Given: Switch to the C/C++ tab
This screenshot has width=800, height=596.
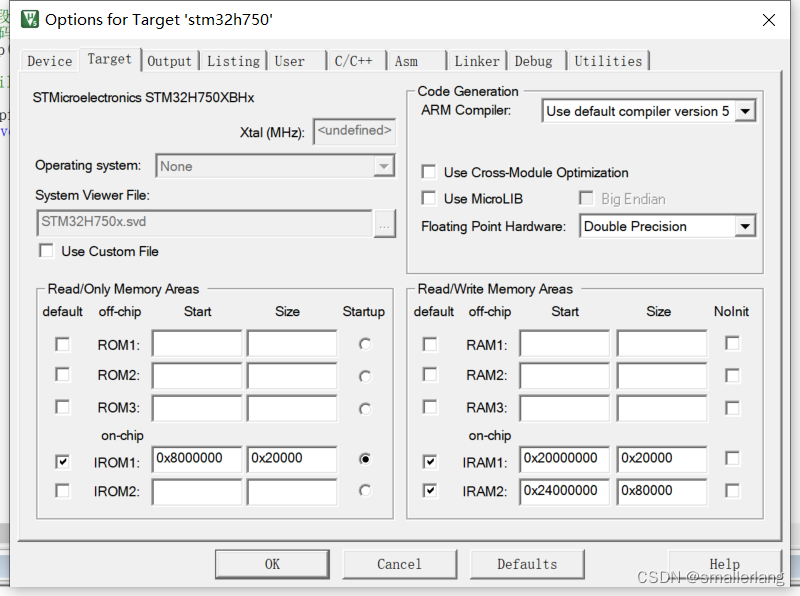Looking at the screenshot, I should click(356, 60).
